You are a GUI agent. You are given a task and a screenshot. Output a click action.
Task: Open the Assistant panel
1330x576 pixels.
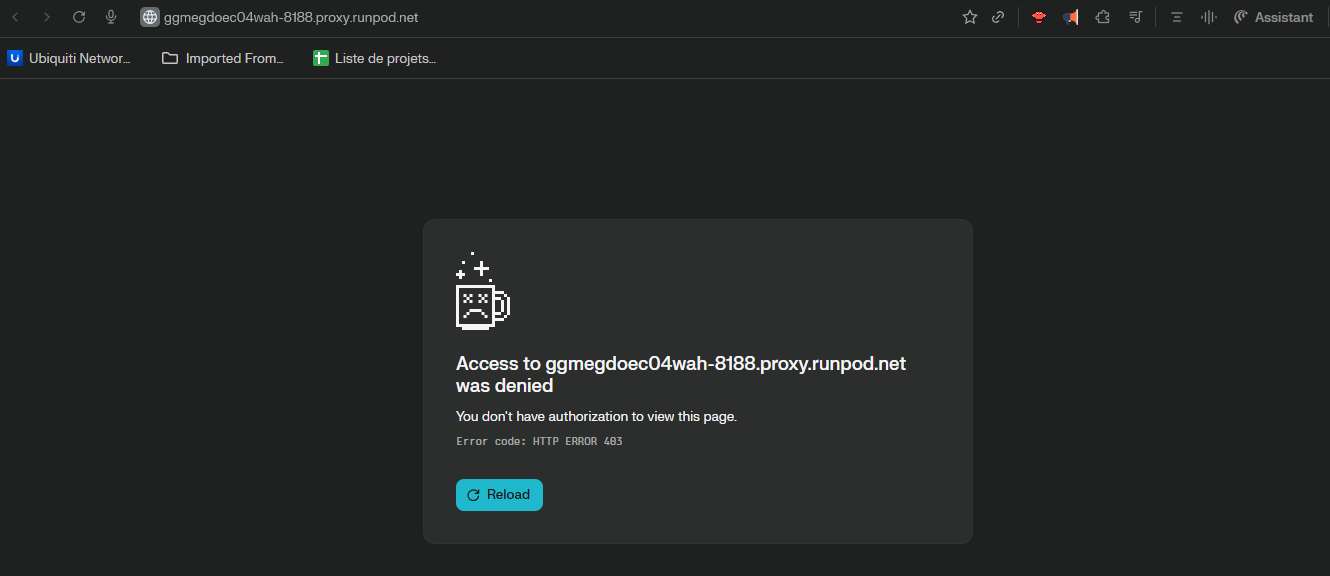(1273, 17)
